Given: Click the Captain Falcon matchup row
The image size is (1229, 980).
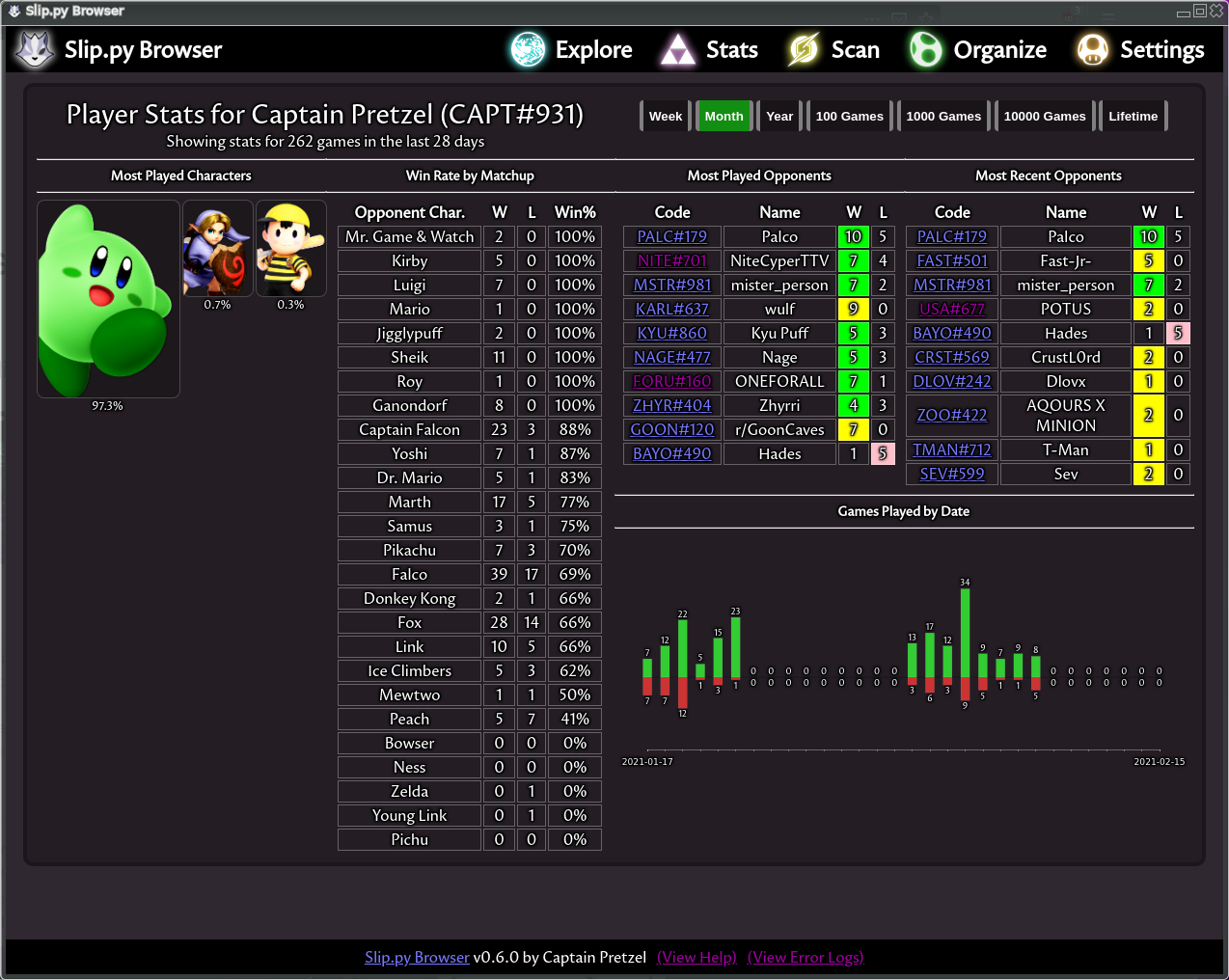Looking at the screenshot, I should [470, 429].
